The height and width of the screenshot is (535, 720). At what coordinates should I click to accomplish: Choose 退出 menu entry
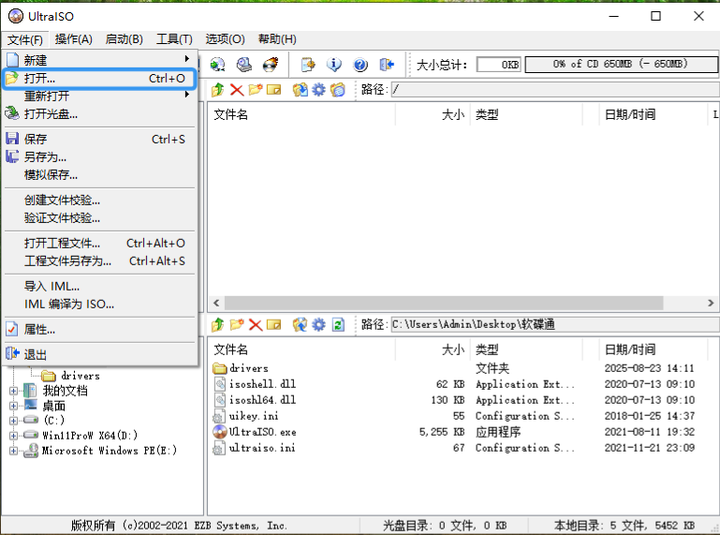point(100,355)
